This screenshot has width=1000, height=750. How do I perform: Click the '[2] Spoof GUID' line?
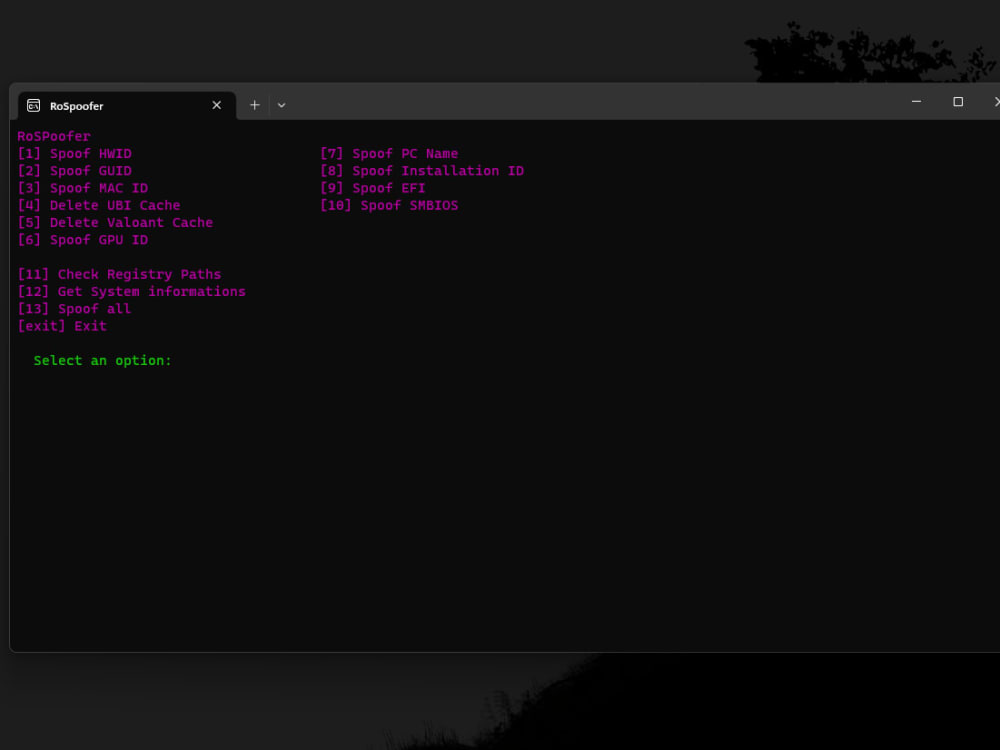click(x=75, y=171)
